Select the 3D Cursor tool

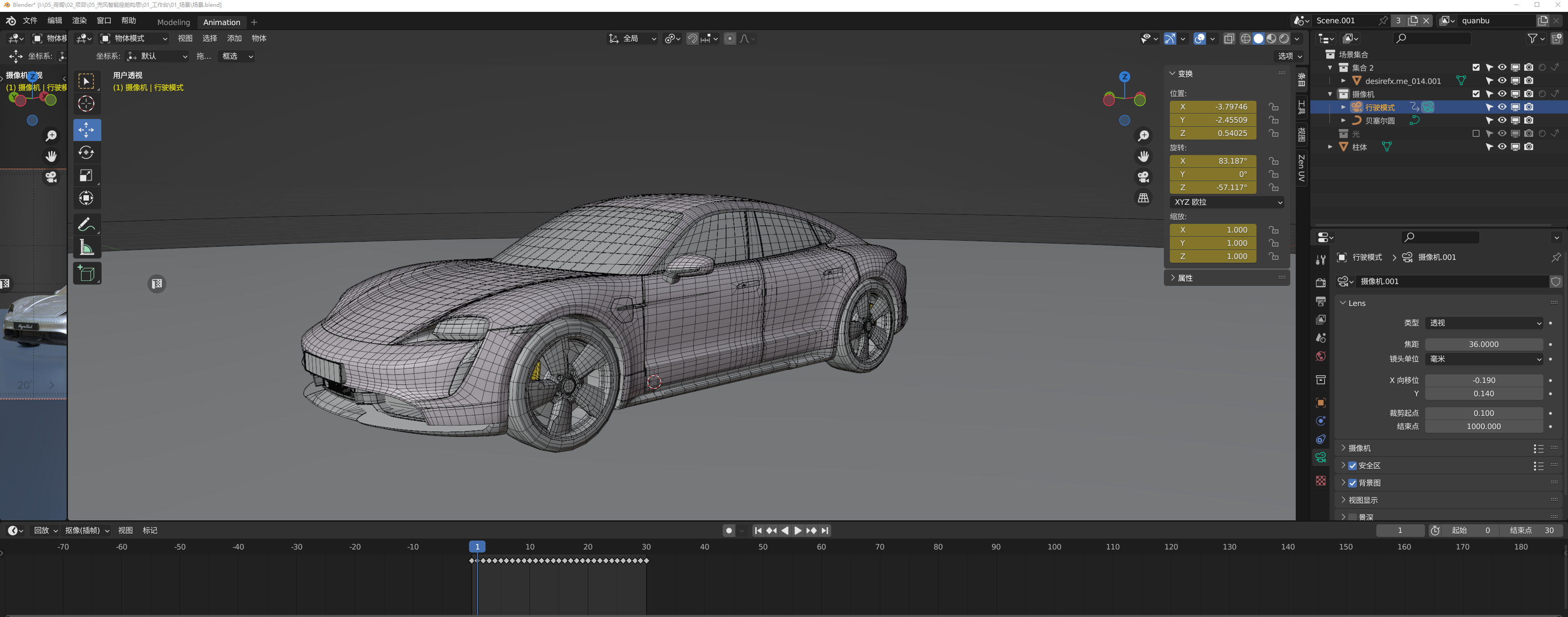tap(87, 104)
